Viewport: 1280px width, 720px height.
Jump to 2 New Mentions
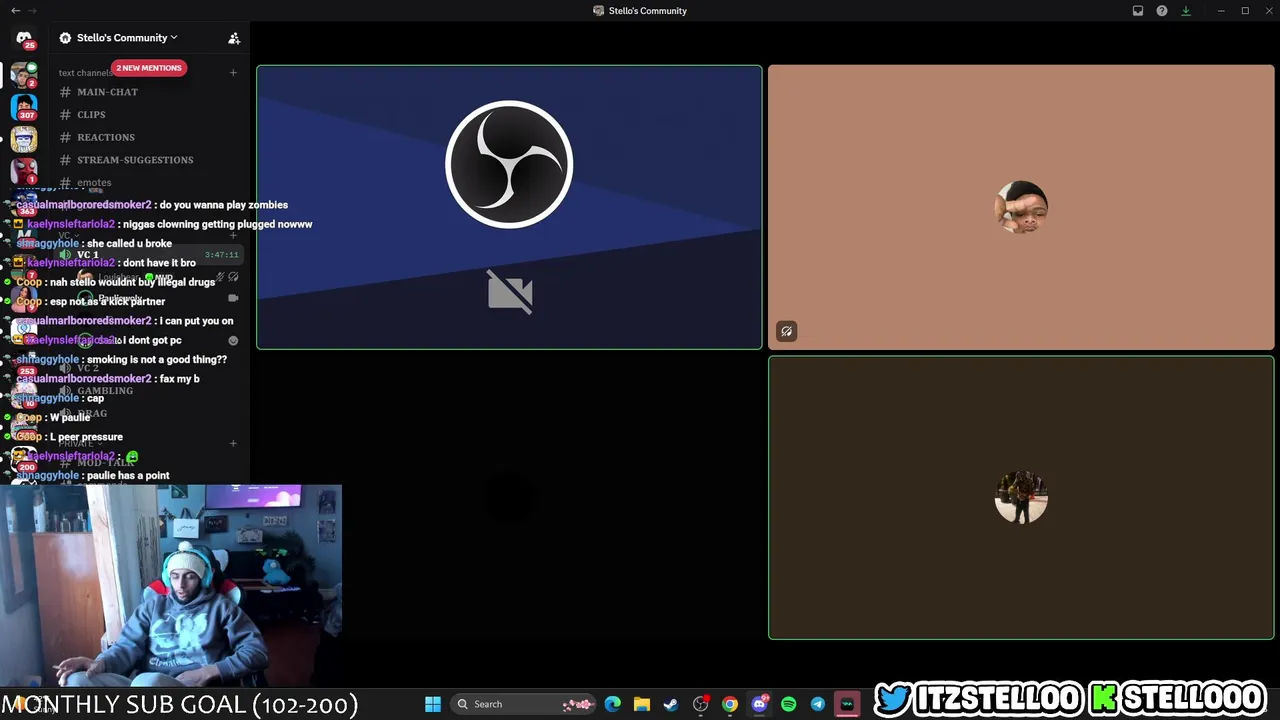tap(149, 68)
